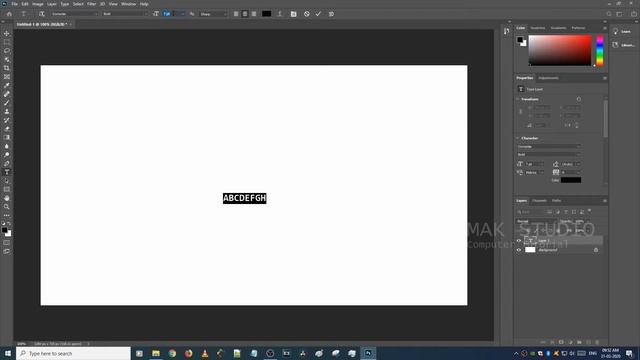Toggle text orientation in options bar
The width and height of the screenshot is (640, 360).
point(42,14)
